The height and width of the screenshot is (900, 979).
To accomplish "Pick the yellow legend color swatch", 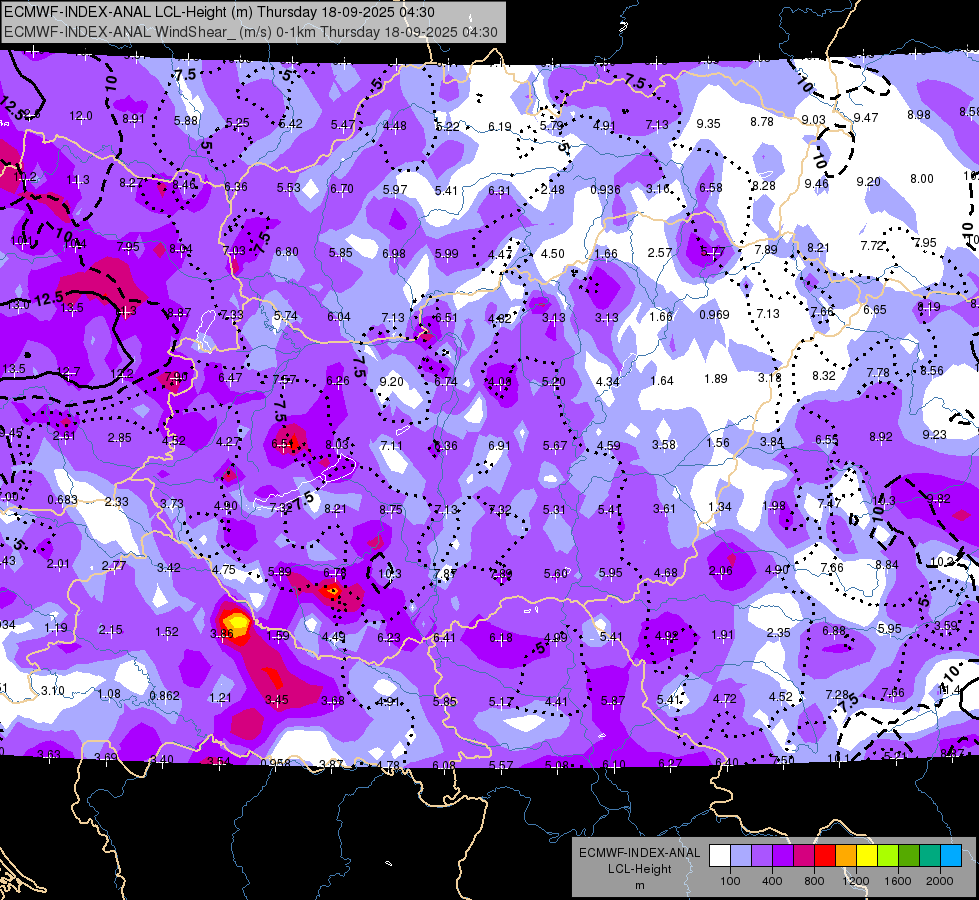I will [867, 856].
